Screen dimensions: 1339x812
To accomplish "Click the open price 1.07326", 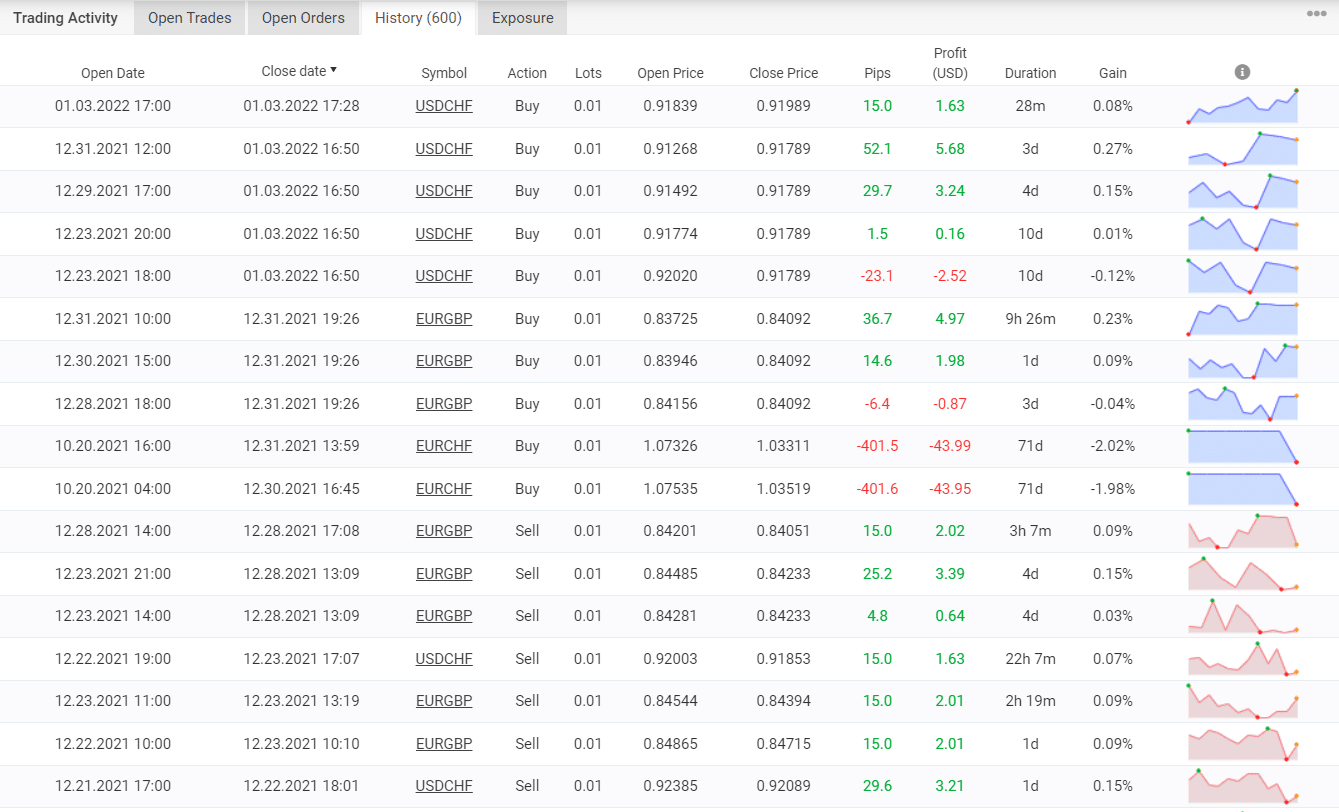I will [x=670, y=446].
